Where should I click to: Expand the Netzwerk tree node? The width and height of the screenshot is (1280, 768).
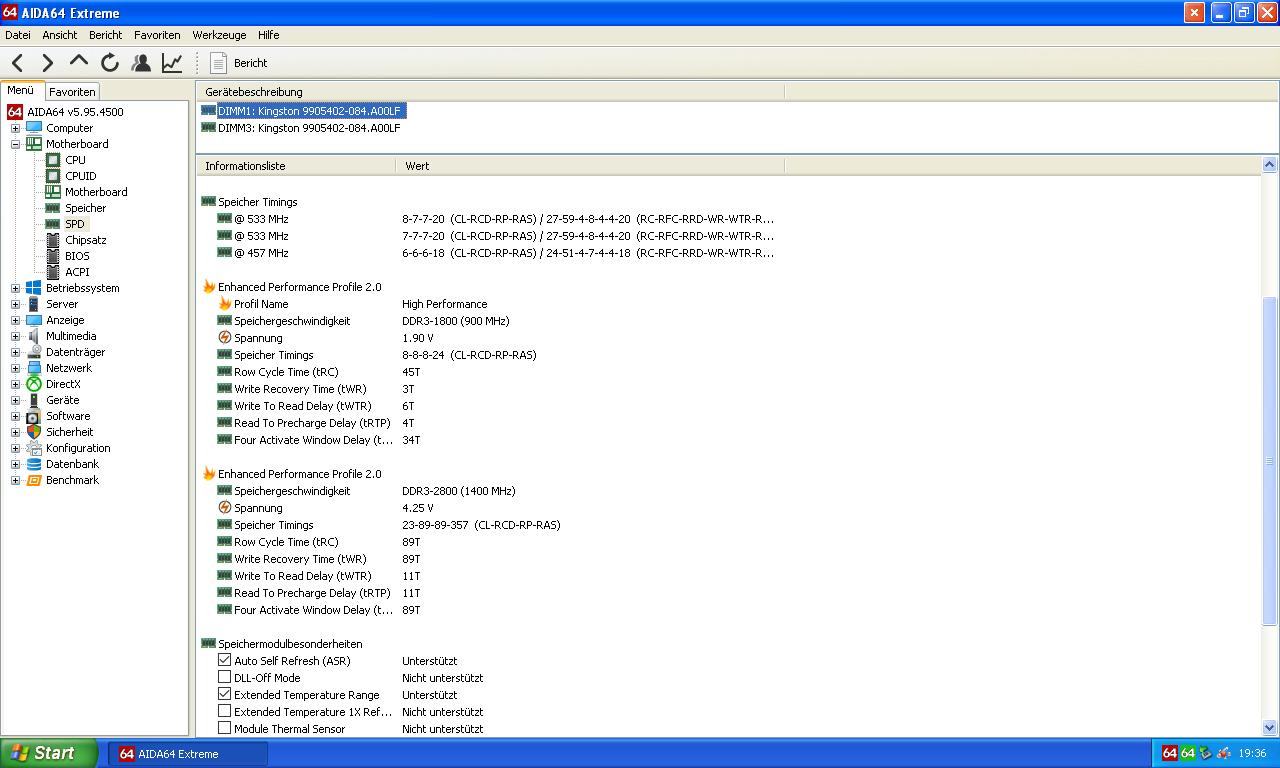pyautogui.click(x=15, y=368)
